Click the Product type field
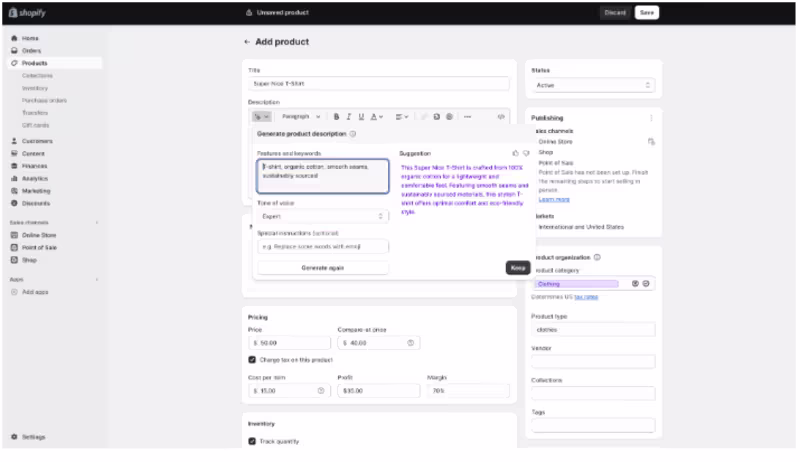Viewport: 800px width, 462px height. point(593,329)
